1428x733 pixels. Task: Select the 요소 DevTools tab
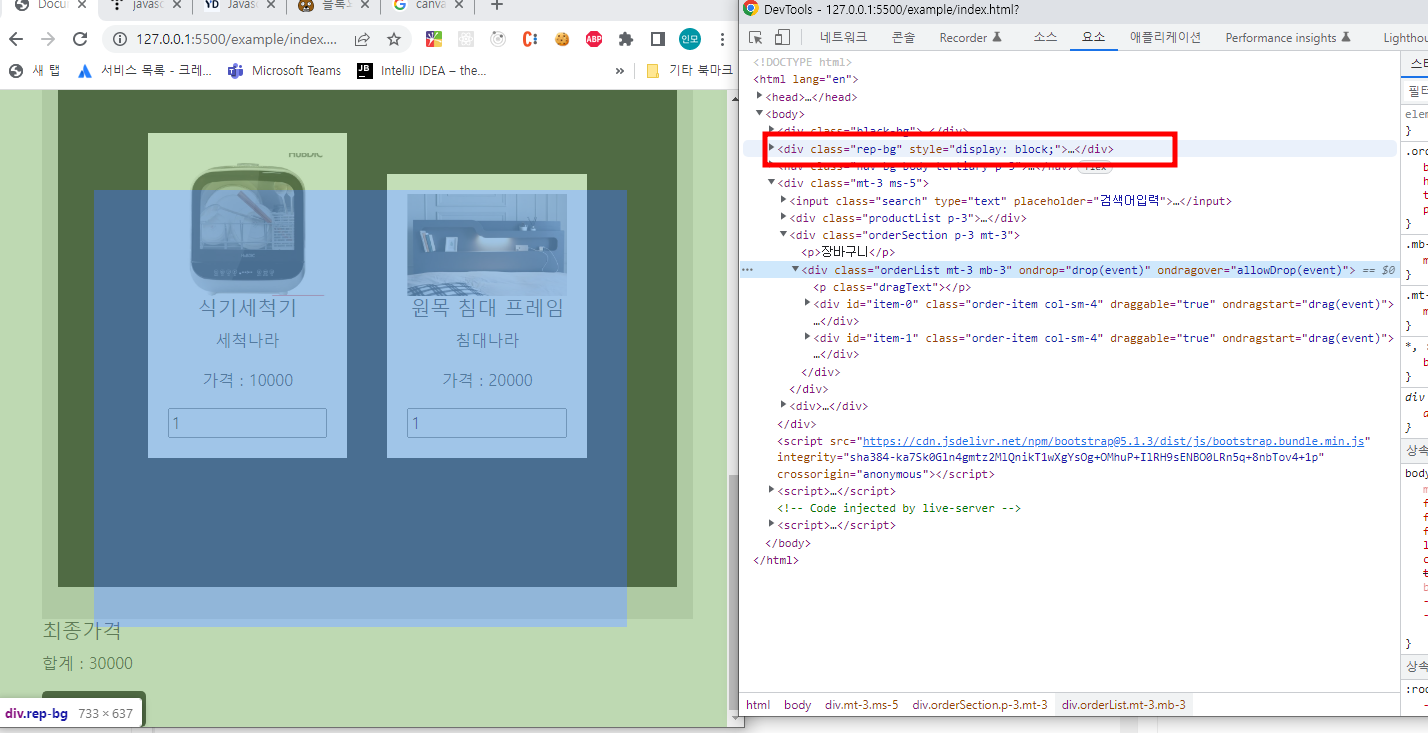click(x=1094, y=38)
